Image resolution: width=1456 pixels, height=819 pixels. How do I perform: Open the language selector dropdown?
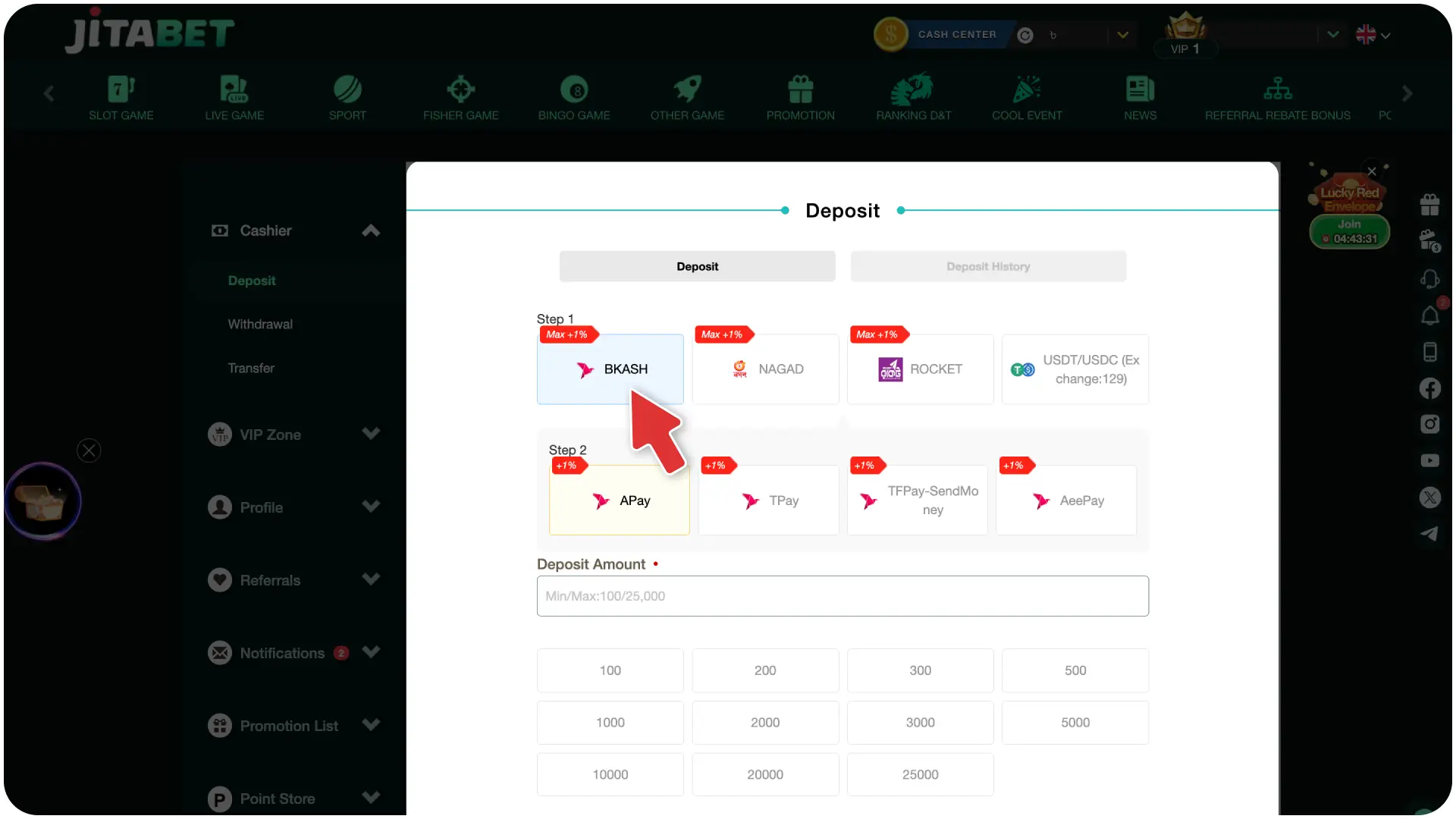click(x=1373, y=35)
